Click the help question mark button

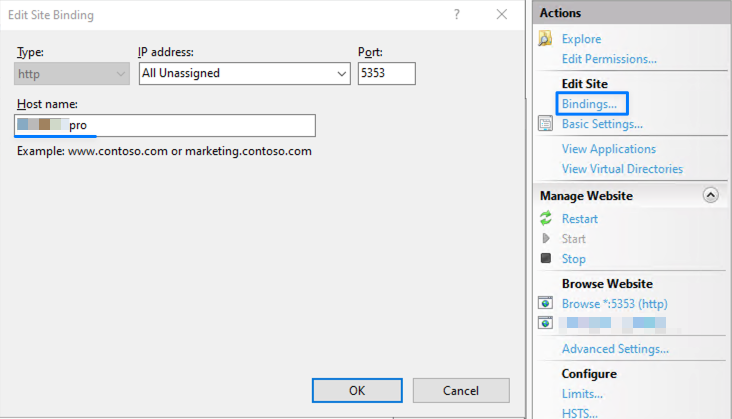457,15
